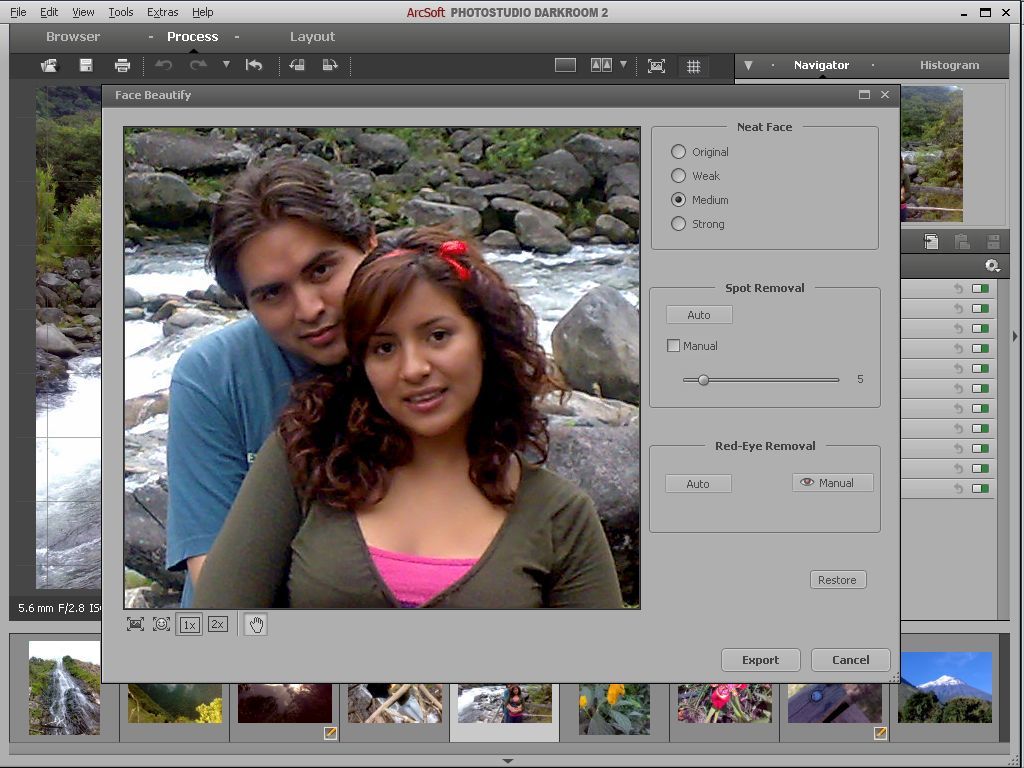Set preview zoom to 2x
The height and width of the screenshot is (768, 1024).
[217, 625]
